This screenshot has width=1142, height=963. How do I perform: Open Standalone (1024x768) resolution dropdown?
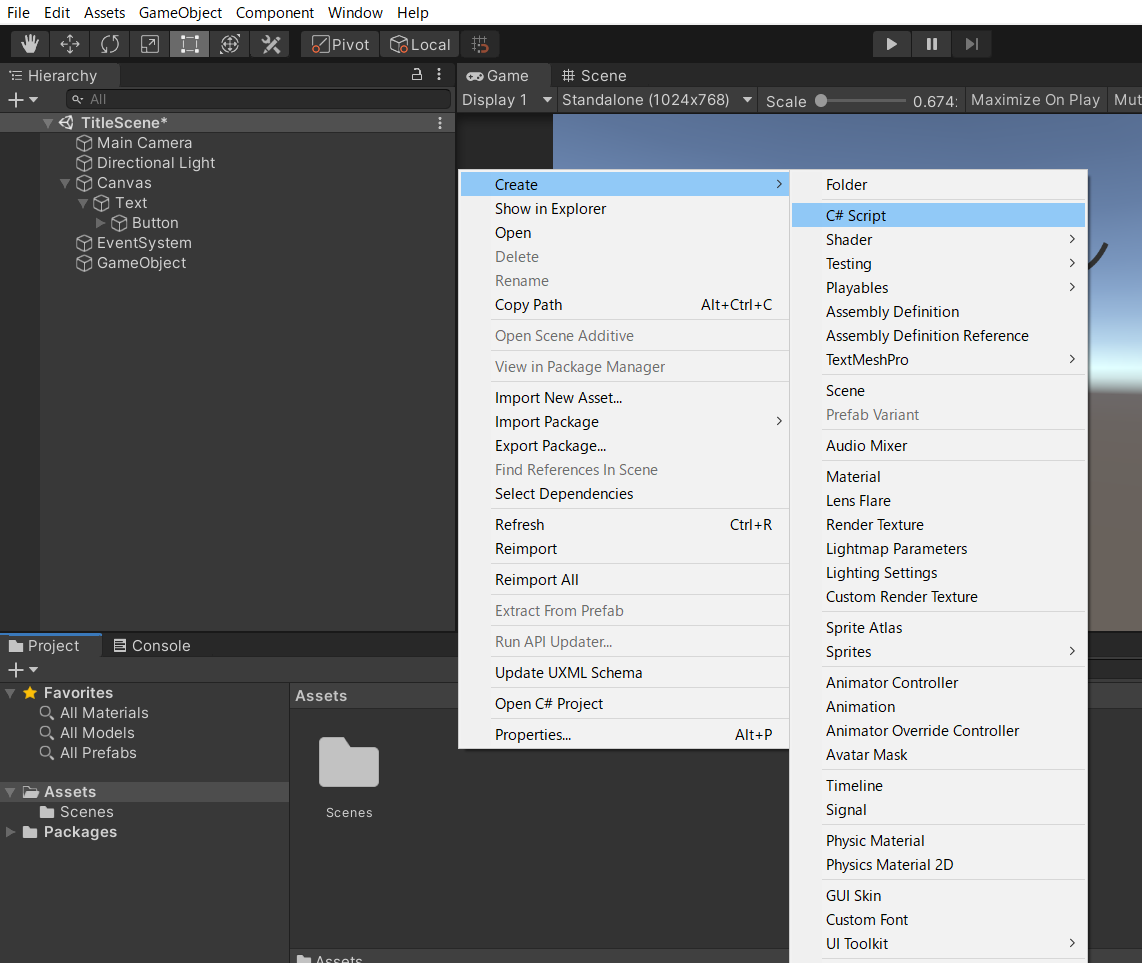[657, 100]
